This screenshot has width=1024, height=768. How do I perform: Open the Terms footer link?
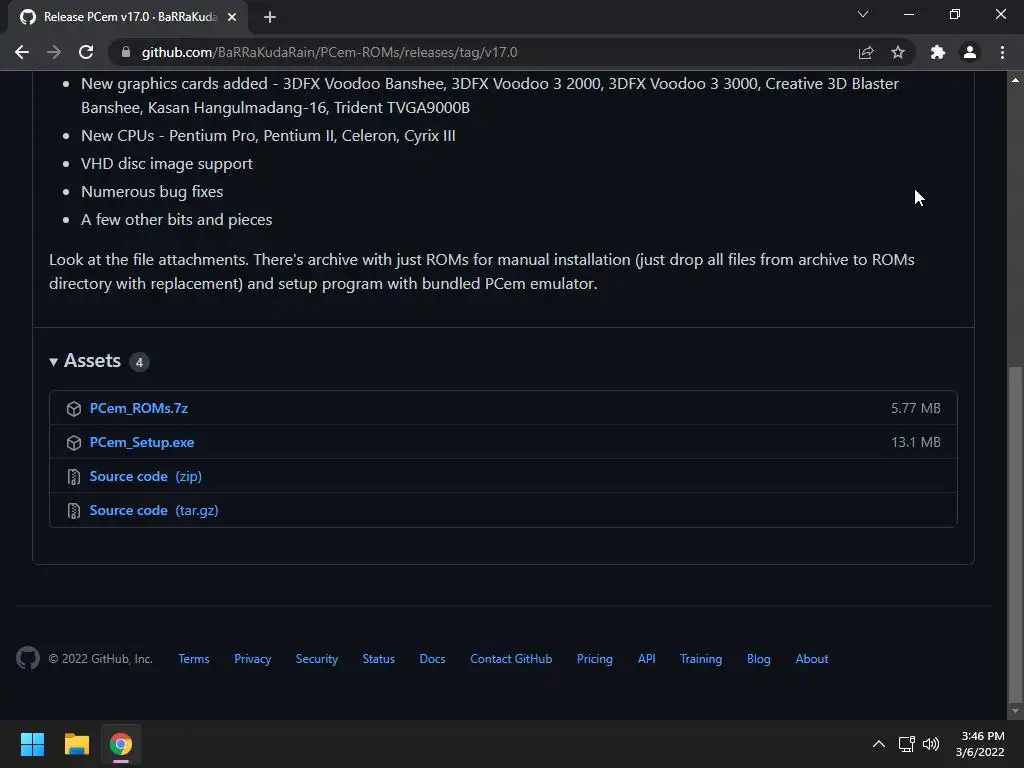click(194, 659)
